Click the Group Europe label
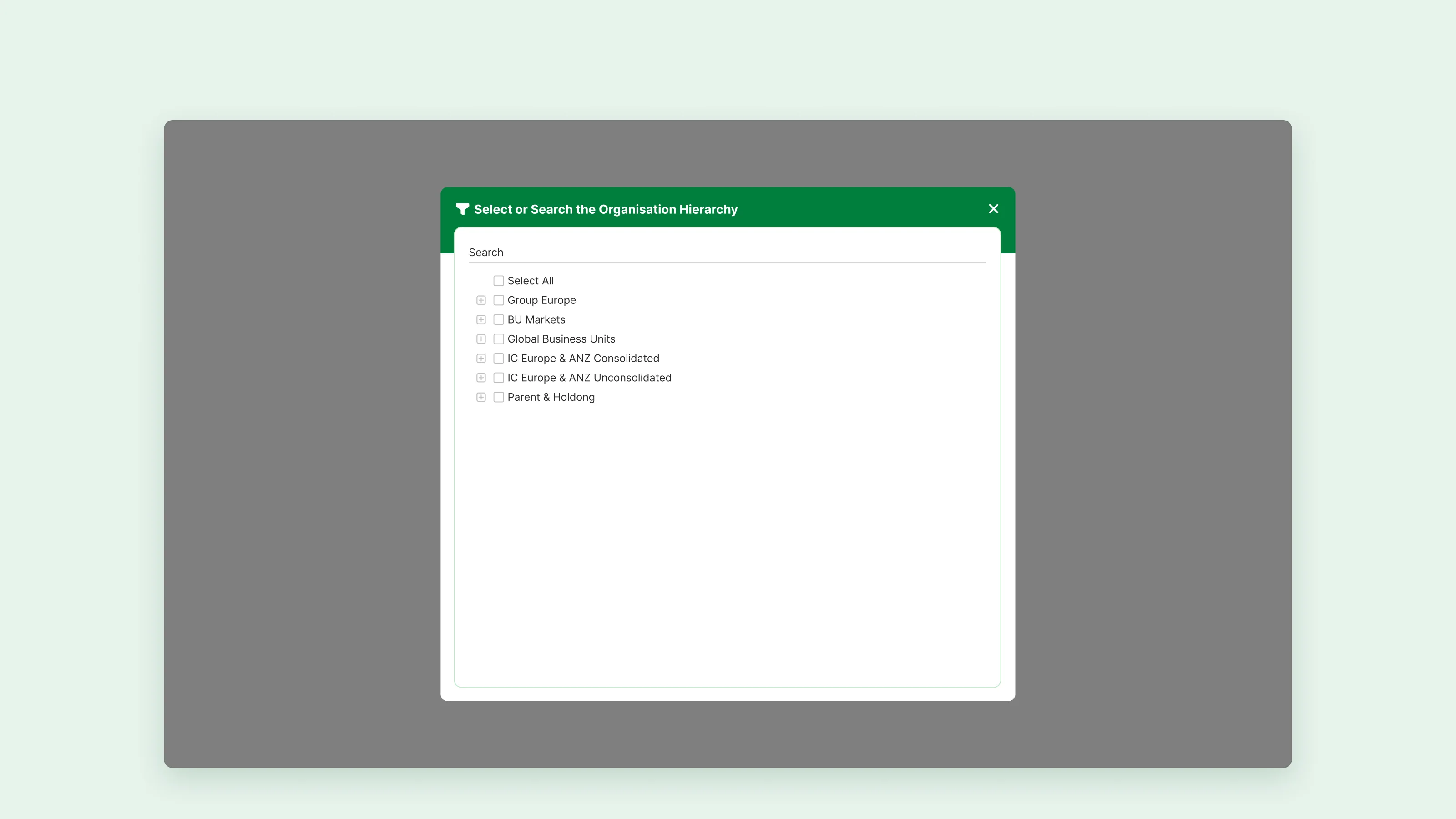 point(541,300)
